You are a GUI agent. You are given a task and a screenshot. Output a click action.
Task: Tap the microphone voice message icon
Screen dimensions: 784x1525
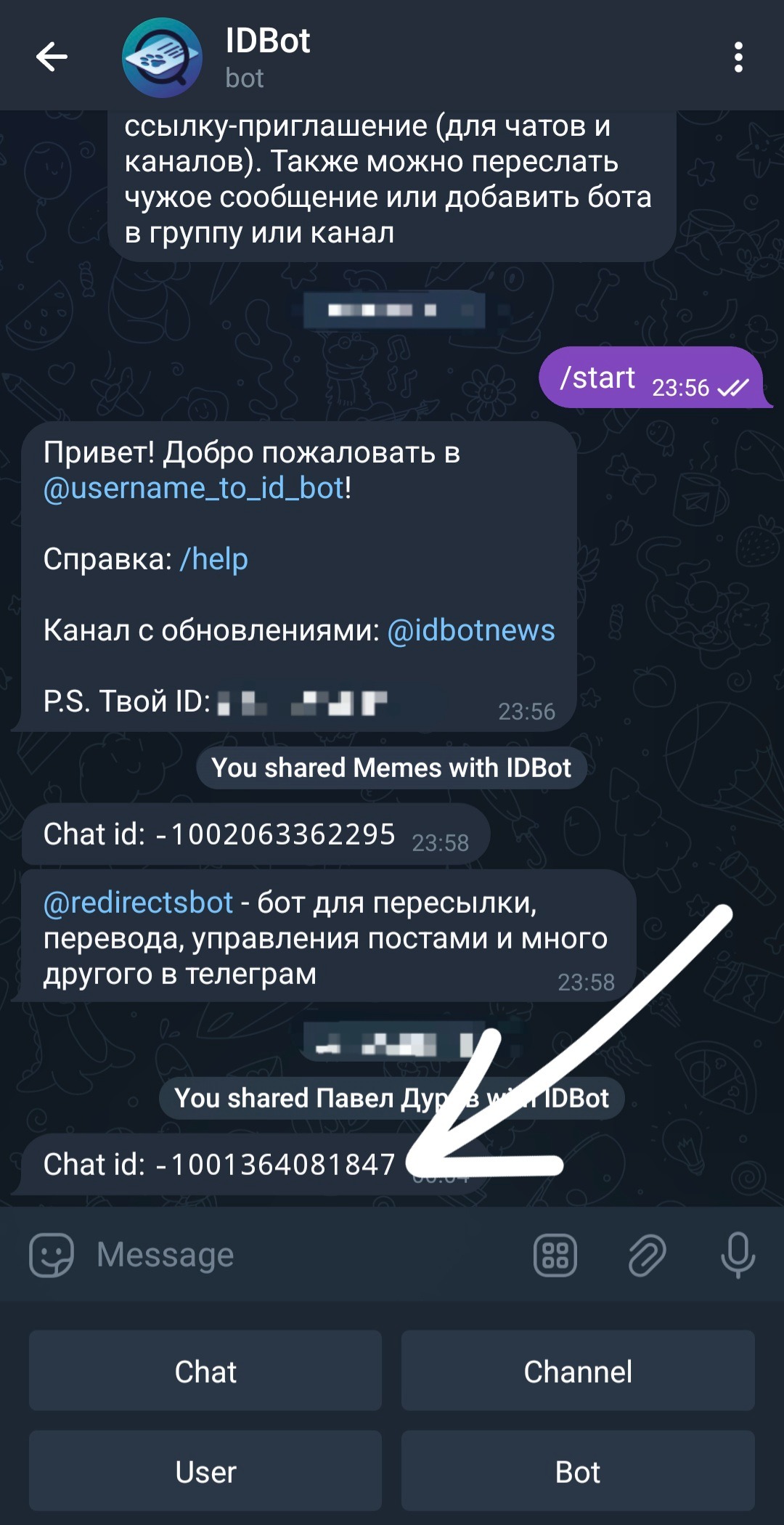click(x=738, y=1255)
